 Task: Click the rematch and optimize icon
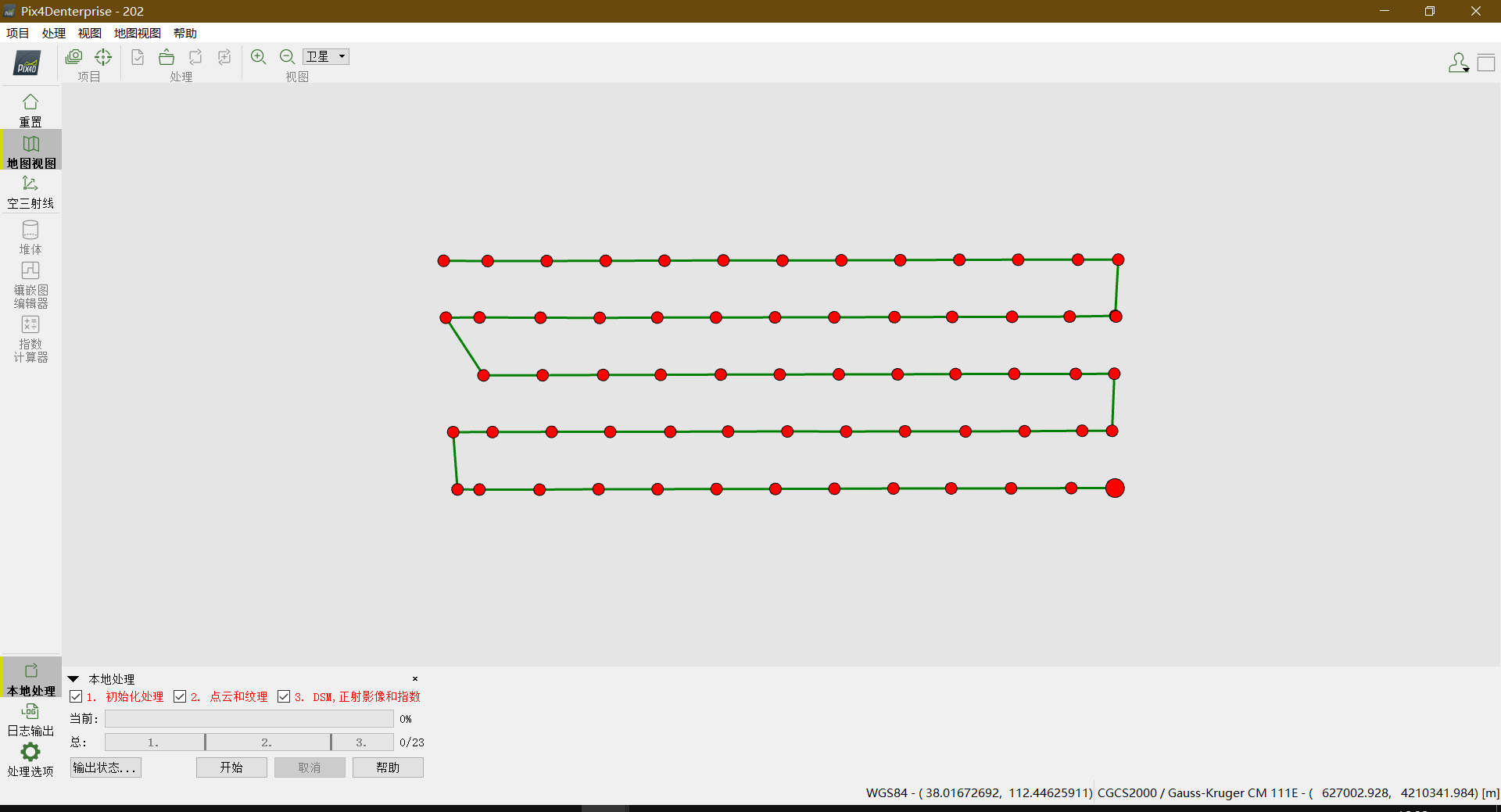pyautogui.click(x=224, y=57)
